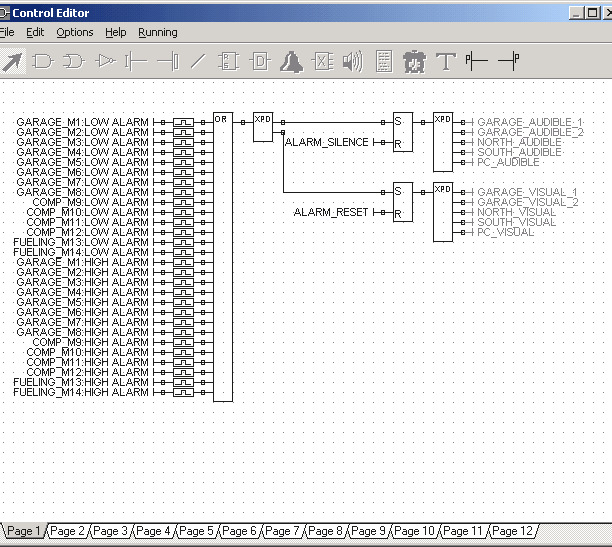
Task: Select the XE expander block tool
Action: (323, 62)
